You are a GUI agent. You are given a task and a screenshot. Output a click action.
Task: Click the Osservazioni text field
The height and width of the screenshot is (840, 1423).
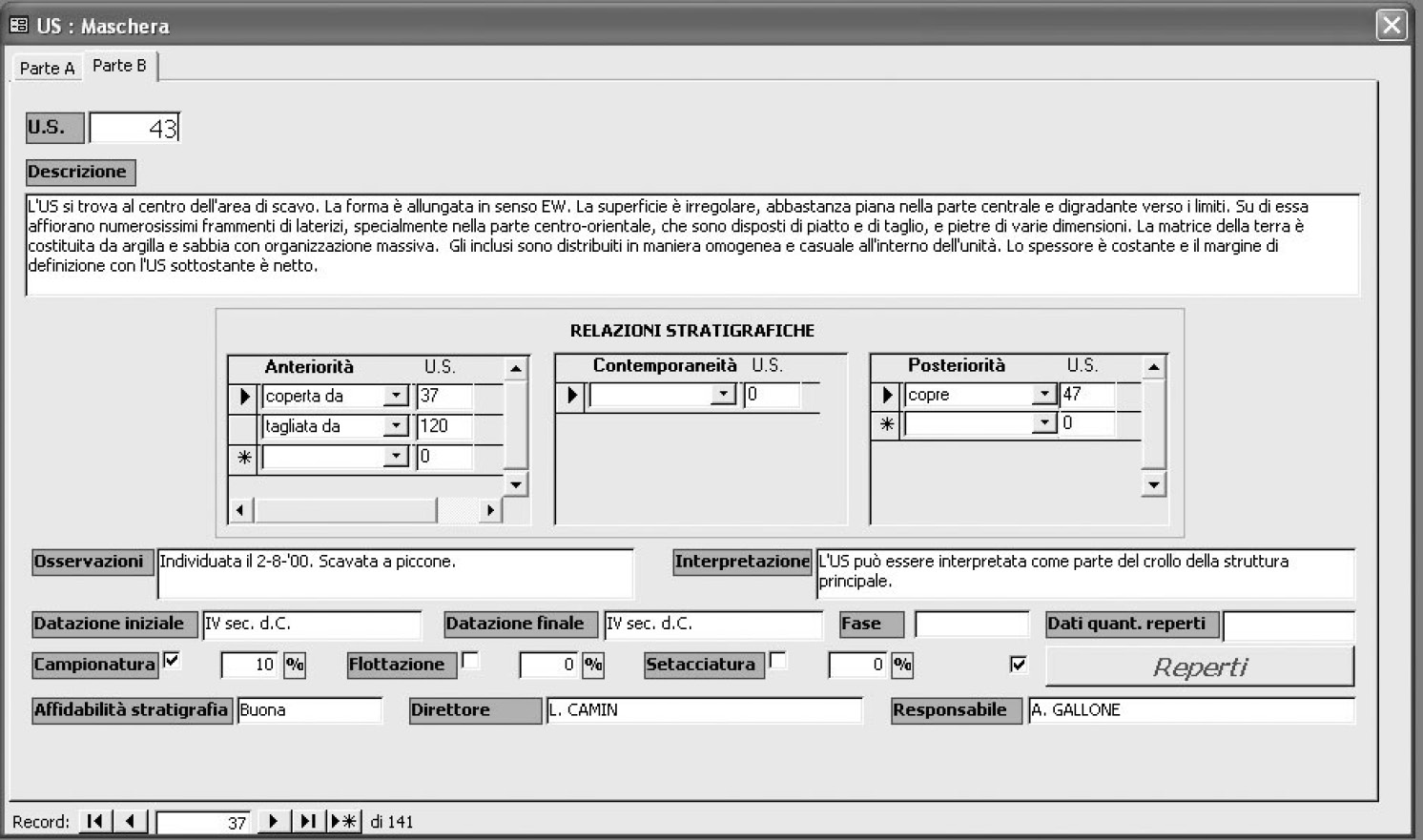[395, 573]
